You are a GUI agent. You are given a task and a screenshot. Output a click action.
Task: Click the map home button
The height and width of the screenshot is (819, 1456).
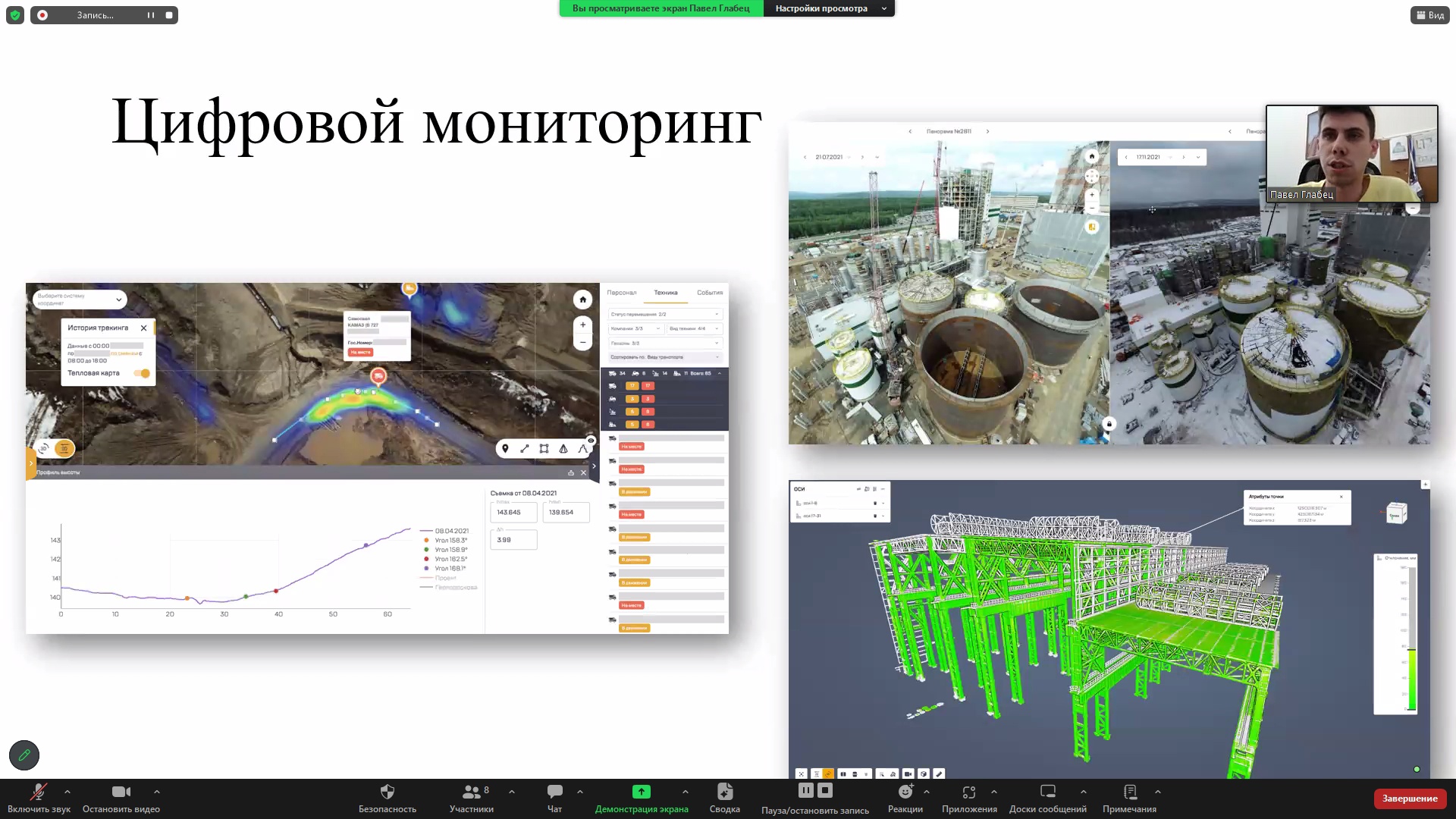point(582,300)
